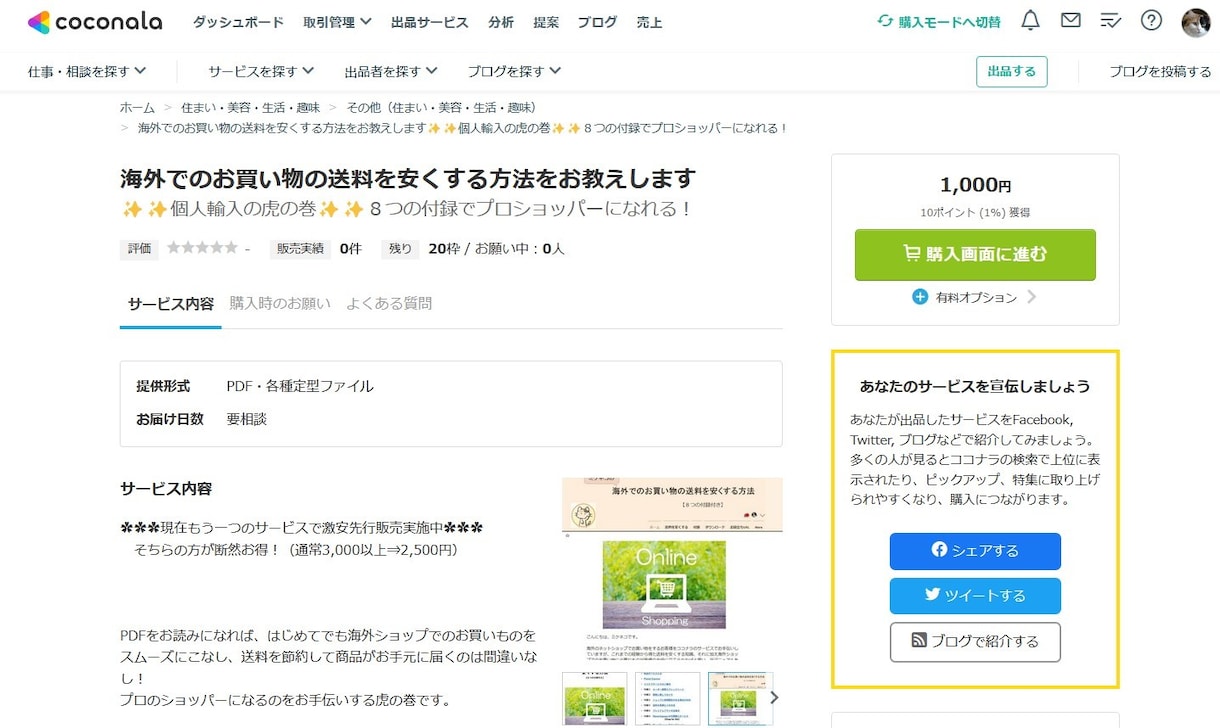
Task: Click the 販売実績 label
Action: pos(300,248)
